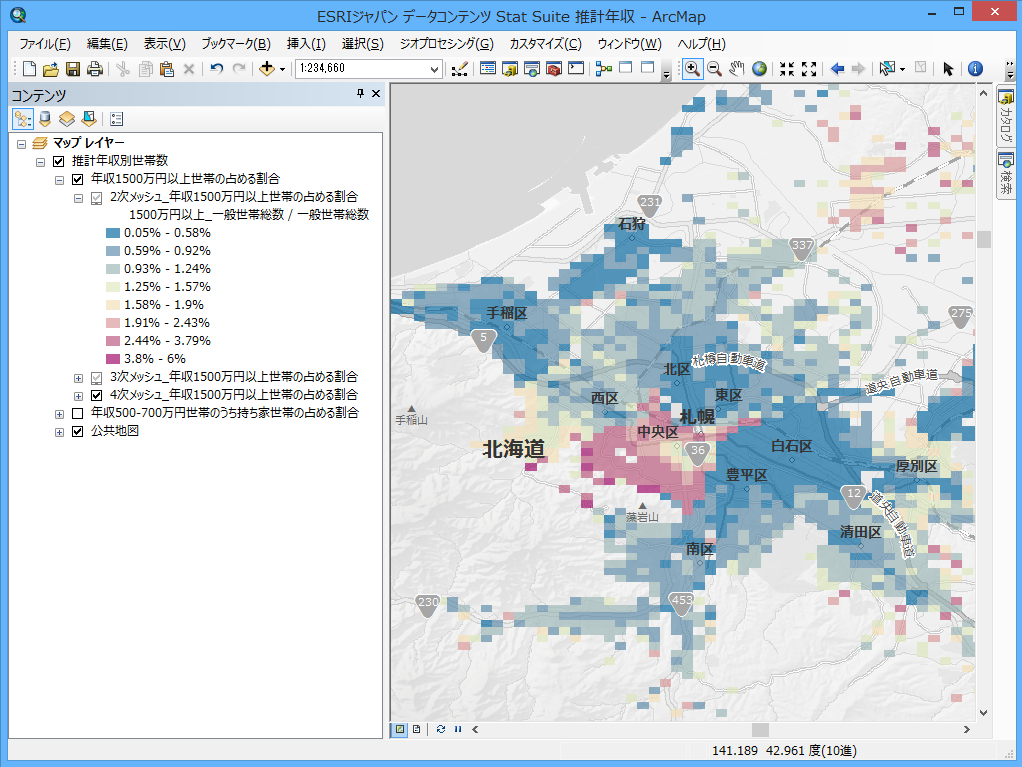1022x767 pixels.
Task: Refresh the map display
Action: click(441, 729)
